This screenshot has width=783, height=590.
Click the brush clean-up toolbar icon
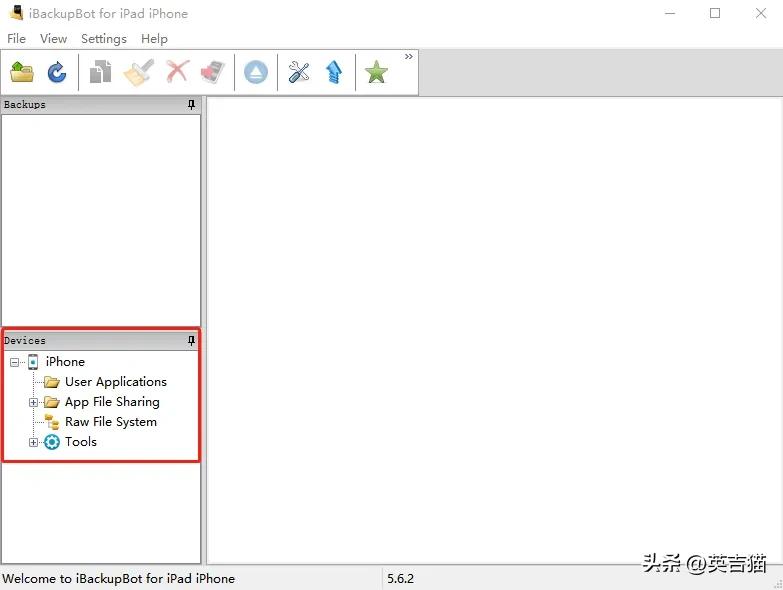[138, 72]
